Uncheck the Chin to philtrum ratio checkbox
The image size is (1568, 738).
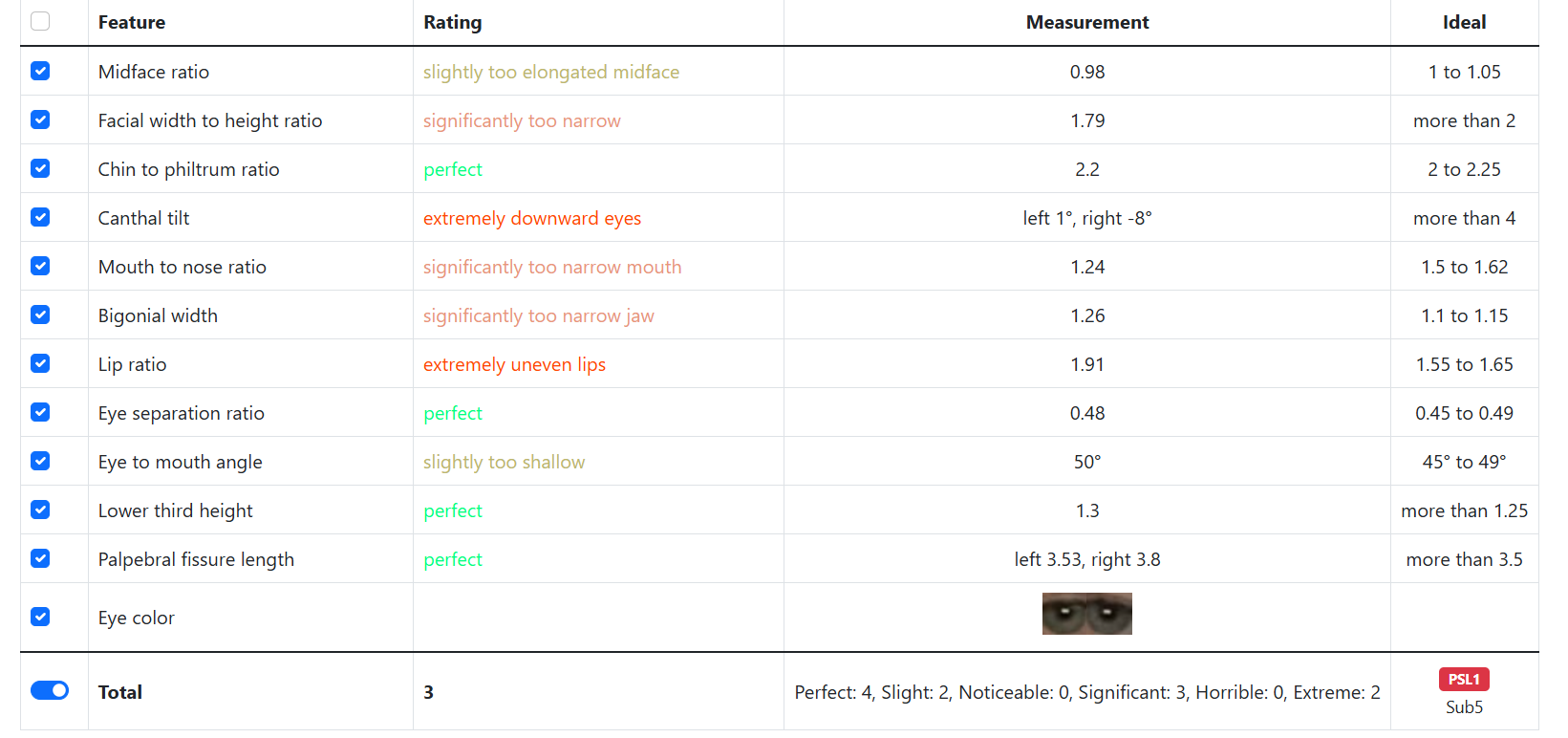40,168
